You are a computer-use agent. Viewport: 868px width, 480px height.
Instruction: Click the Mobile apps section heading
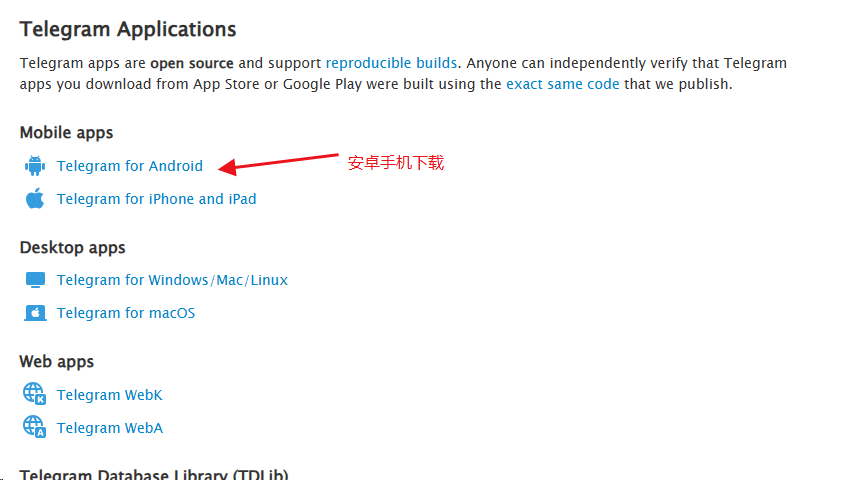point(66,133)
